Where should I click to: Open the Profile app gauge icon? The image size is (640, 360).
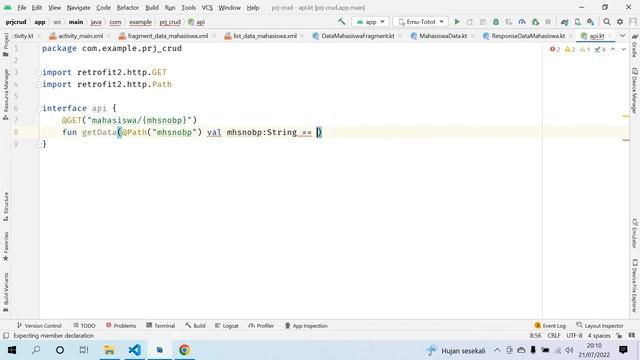coord(522,22)
